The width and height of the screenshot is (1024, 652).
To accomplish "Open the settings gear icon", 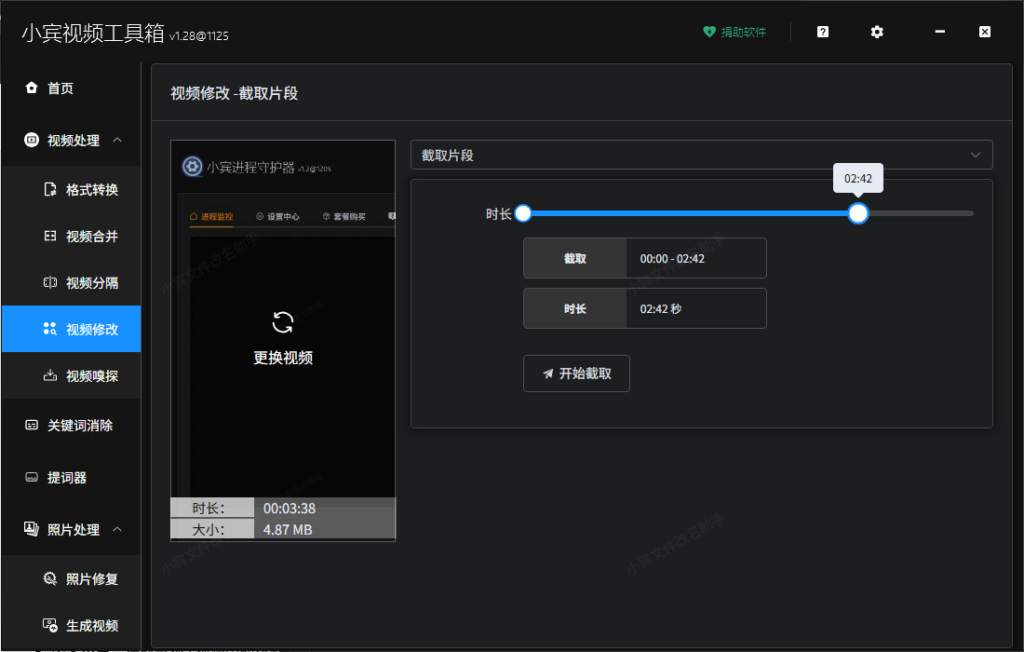I will tap(876, 31).
